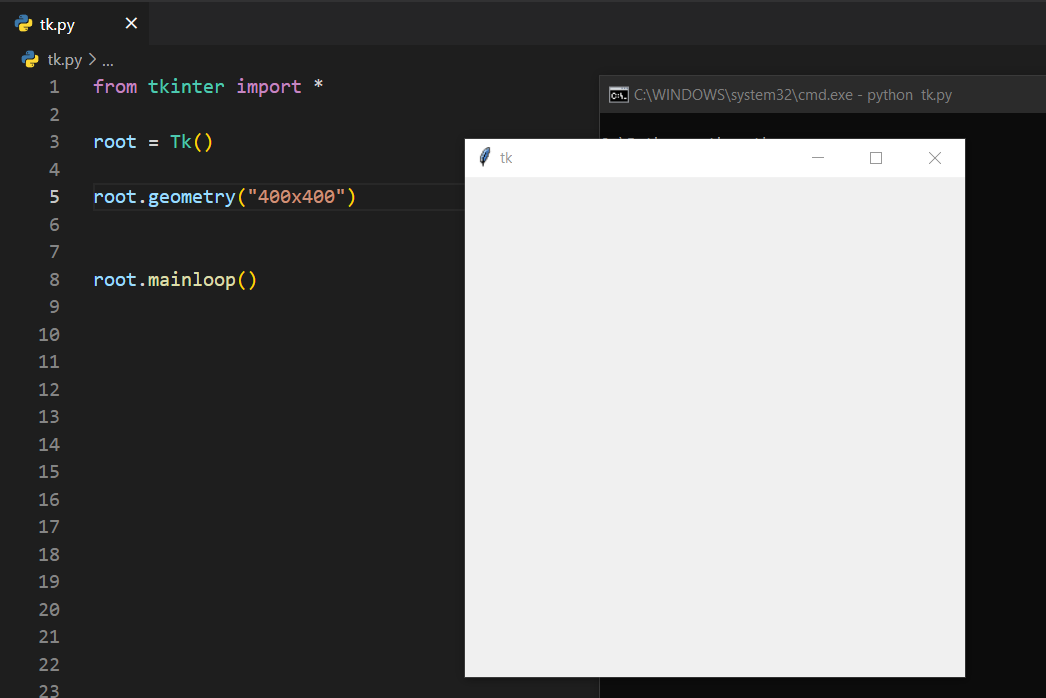1046x698 pixels.
Task: Click the Python icon in the tk.py tab
Action: [x=24, y=24]
